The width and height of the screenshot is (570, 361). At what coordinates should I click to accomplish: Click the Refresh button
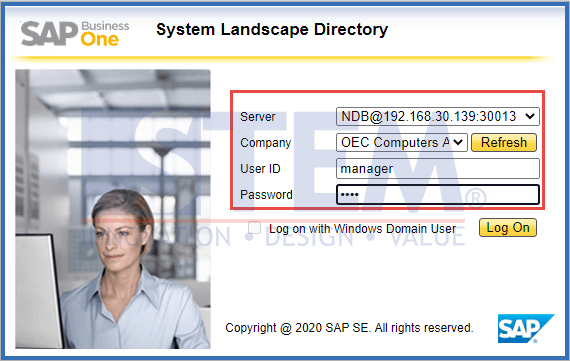tap(504, 142)
